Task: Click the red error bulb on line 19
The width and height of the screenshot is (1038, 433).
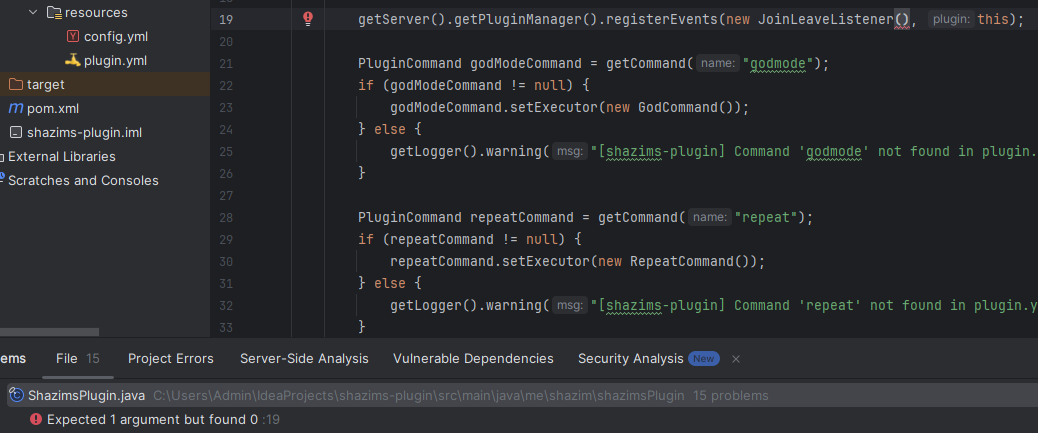Action: [x=308, y=19]
